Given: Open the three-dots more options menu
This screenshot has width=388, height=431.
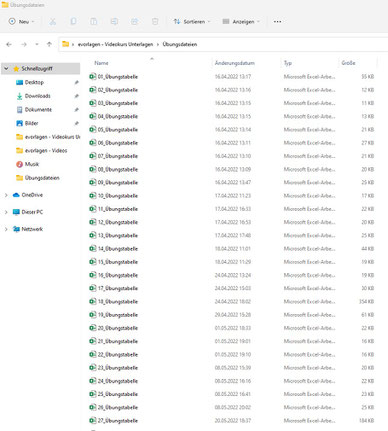Looking at the screenshot, I should pos(277,22).
